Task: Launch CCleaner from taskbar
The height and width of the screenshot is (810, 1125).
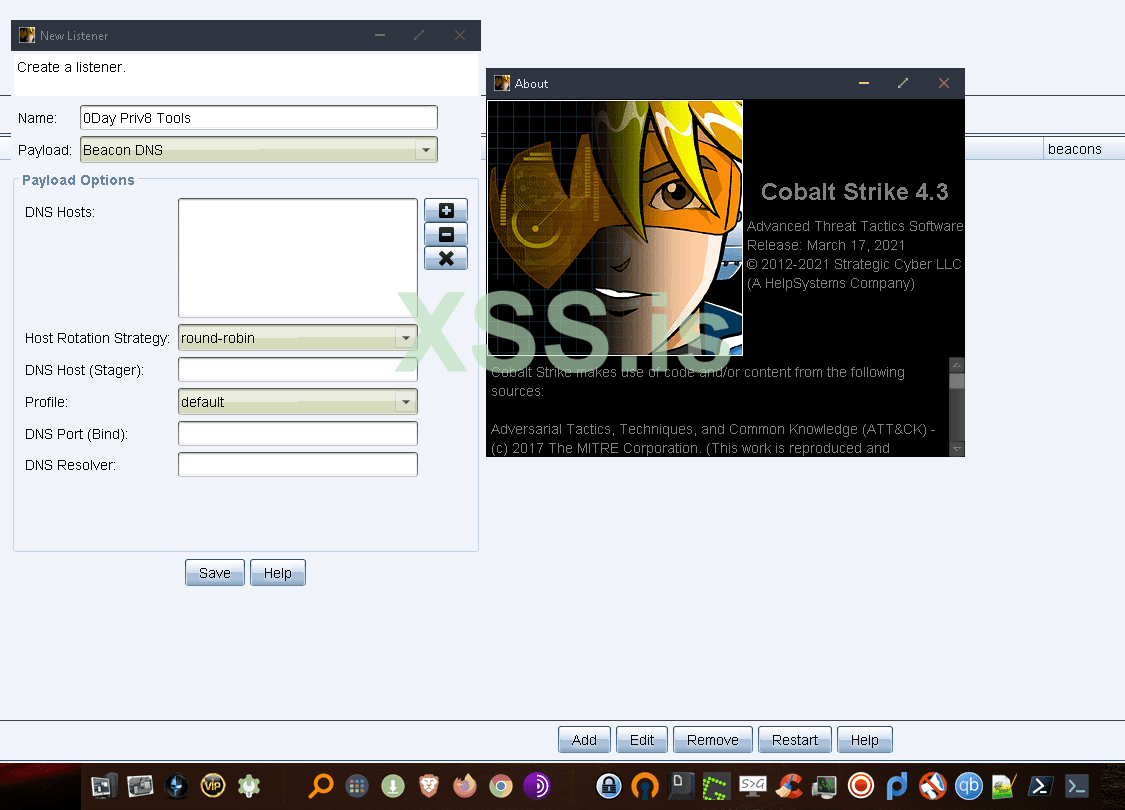Action: 789,786
